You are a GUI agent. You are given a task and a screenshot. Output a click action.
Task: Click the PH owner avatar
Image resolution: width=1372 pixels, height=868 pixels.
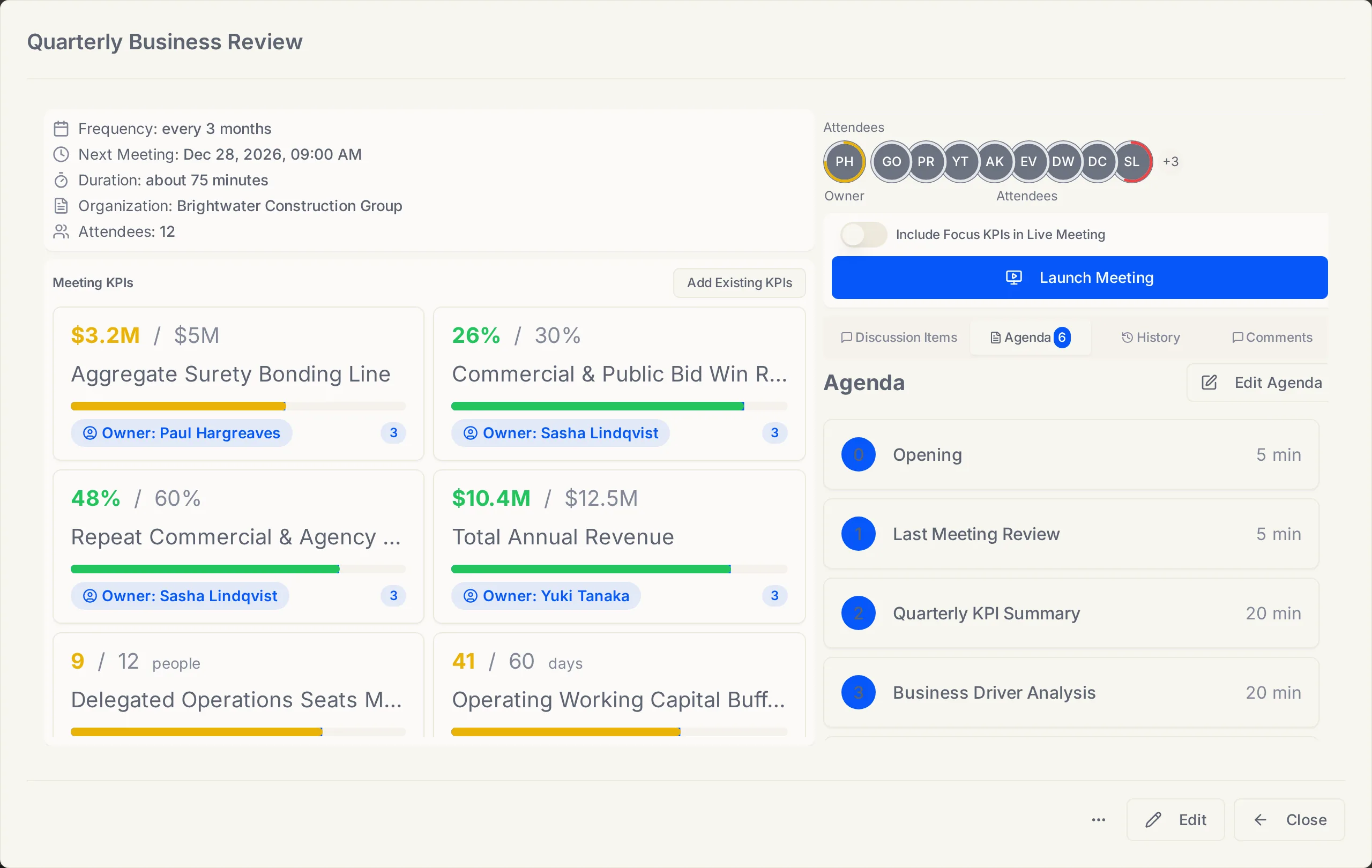coord(845,162)
